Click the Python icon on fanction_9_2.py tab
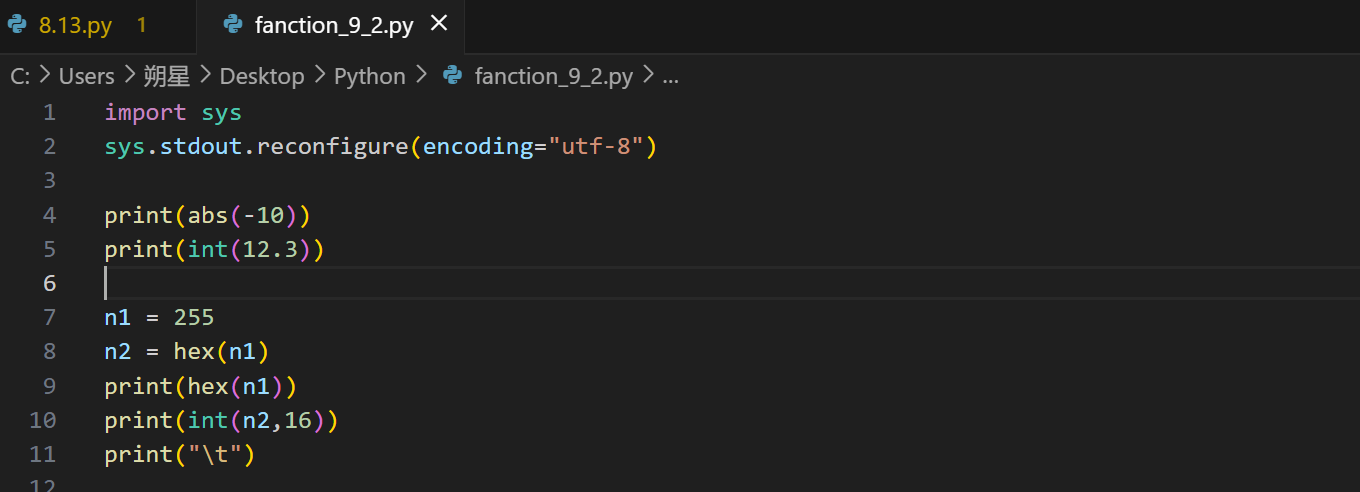The width and height of the screenshot is (1360, 492). click(x=233, y=25)
